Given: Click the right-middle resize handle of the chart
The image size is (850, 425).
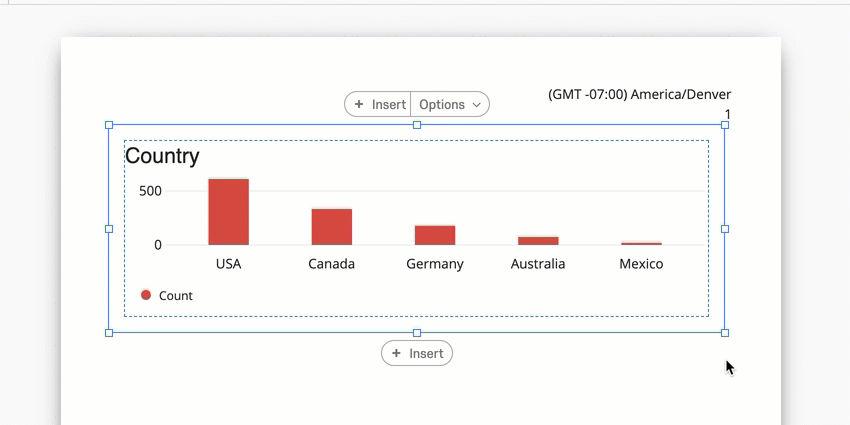Looking at the screenshot, I should (x=725, y=229).
